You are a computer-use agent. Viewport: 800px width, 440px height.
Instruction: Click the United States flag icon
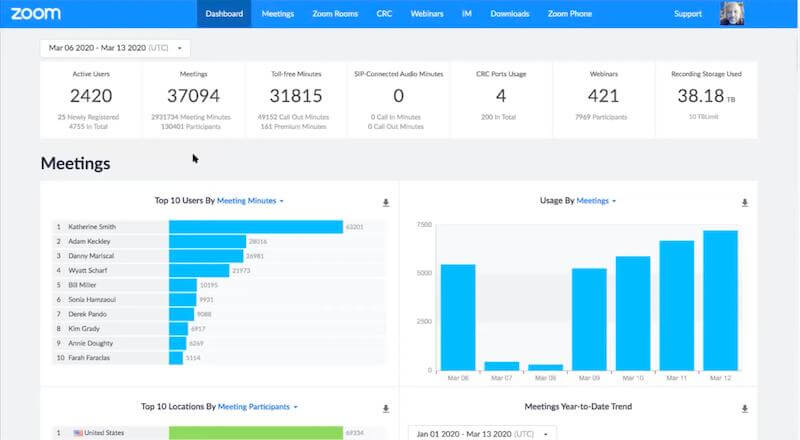[78, 433]
